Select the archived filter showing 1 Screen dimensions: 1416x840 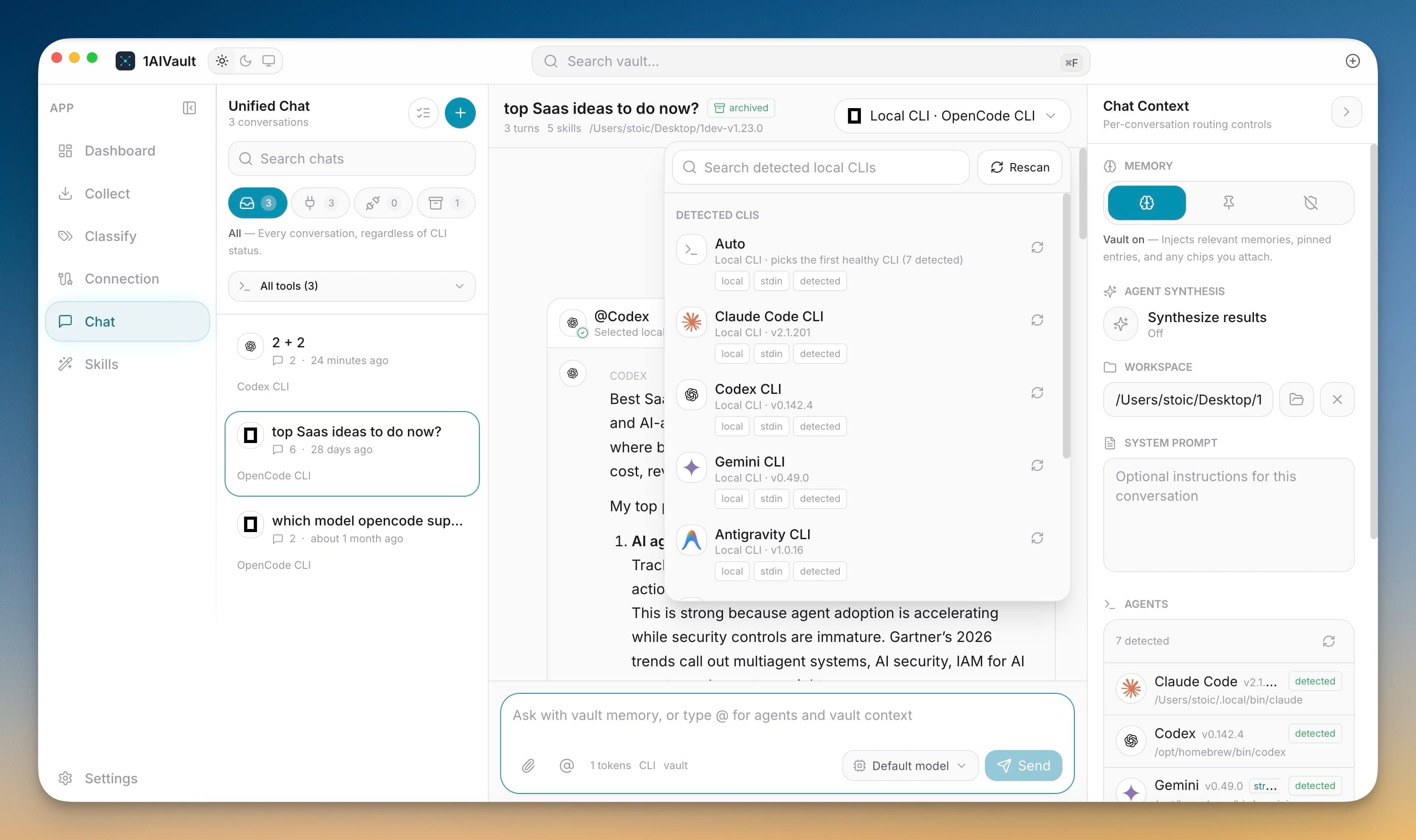446,202
